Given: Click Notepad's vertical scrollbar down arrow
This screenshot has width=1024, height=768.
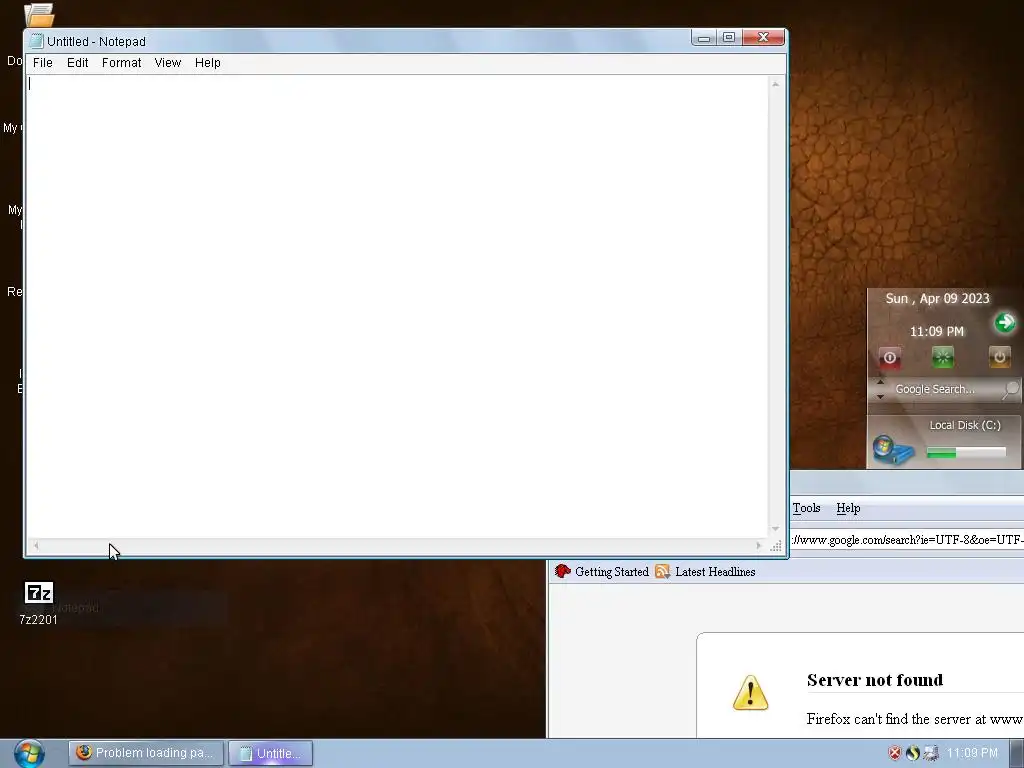Looking at the screenshot, I should tap(775, 529).
